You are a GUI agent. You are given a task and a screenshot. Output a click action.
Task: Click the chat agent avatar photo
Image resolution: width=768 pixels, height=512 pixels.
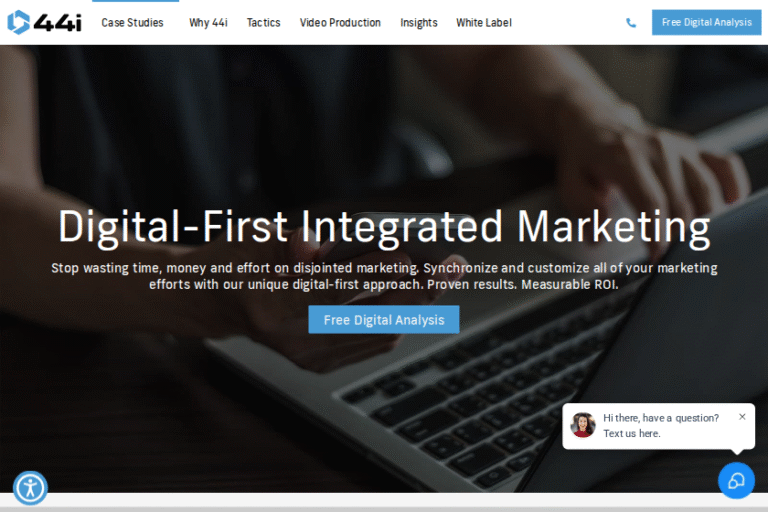pyautogui.click(x=583, y=425)
